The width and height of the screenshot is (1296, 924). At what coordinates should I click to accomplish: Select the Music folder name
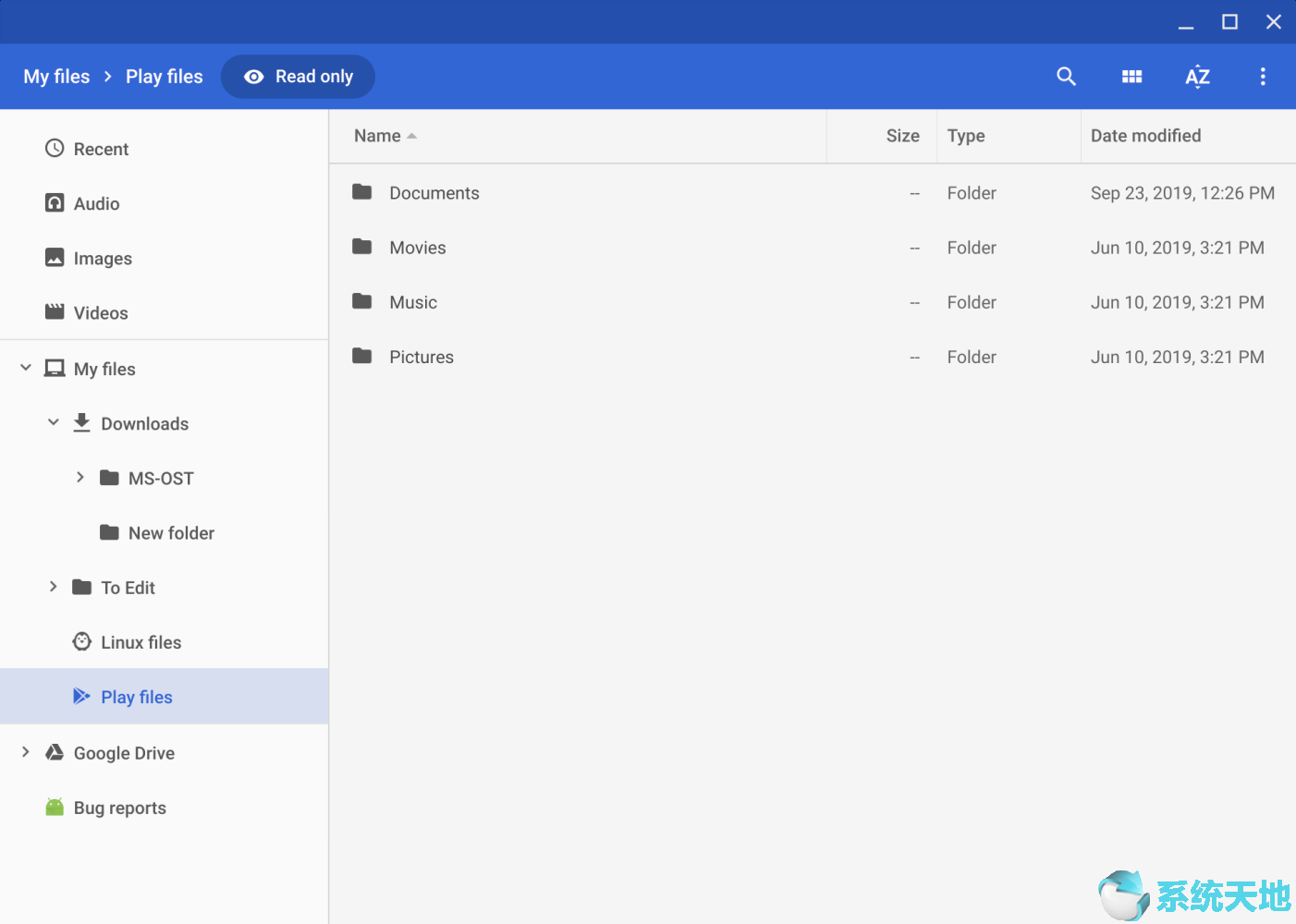click(413, 302)
